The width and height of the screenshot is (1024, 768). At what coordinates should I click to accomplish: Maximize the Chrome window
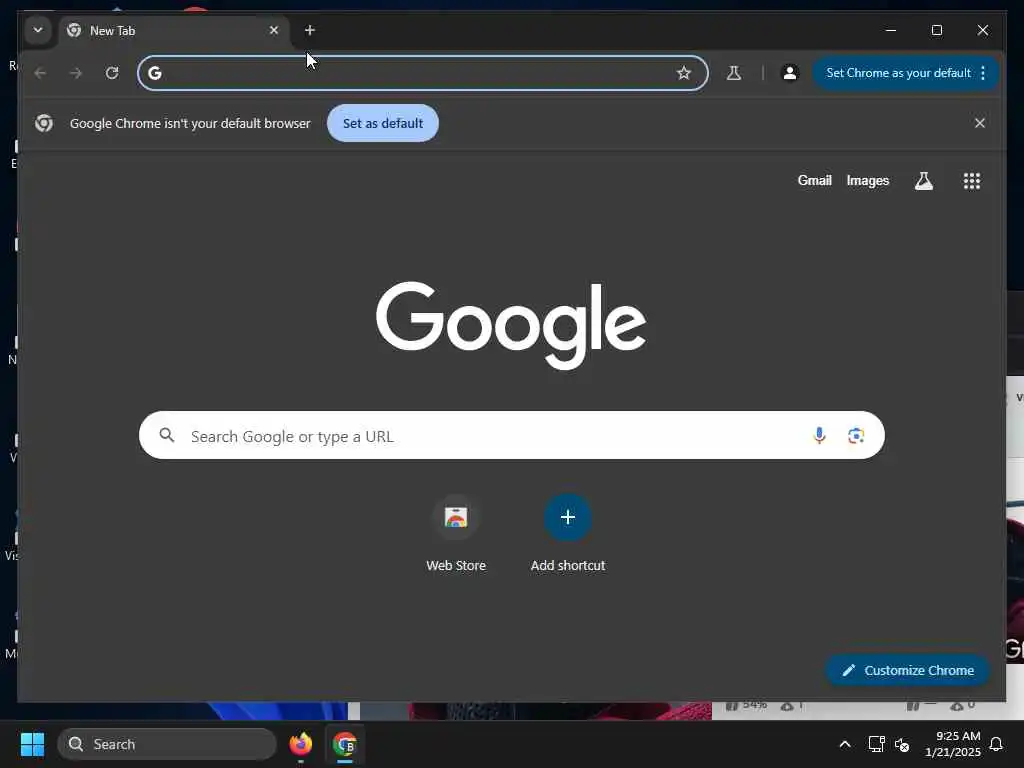pyautogui.click(x=936, y=30)
